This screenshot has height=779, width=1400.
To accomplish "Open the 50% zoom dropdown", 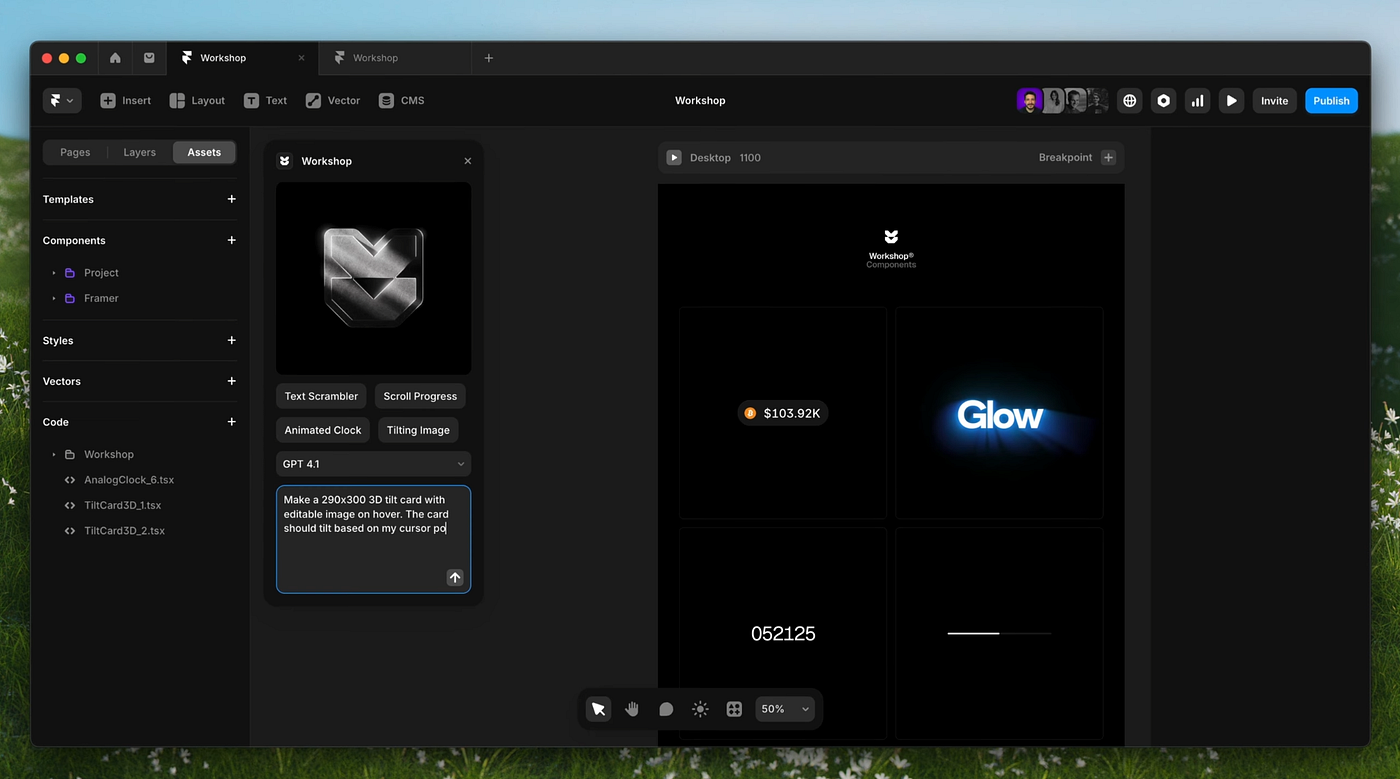I will click(785, 709).
